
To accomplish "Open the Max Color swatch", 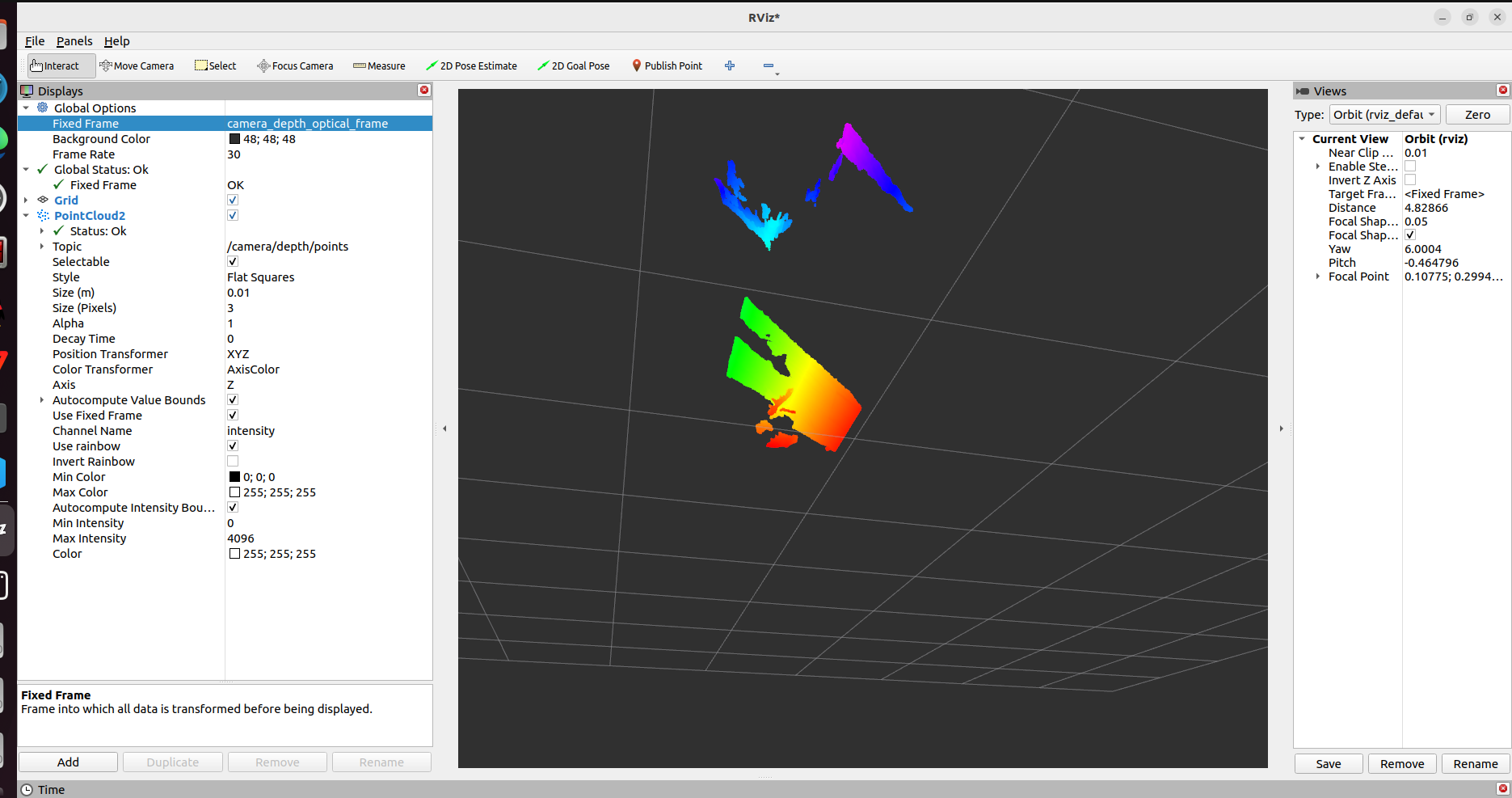I will (234, 492).
